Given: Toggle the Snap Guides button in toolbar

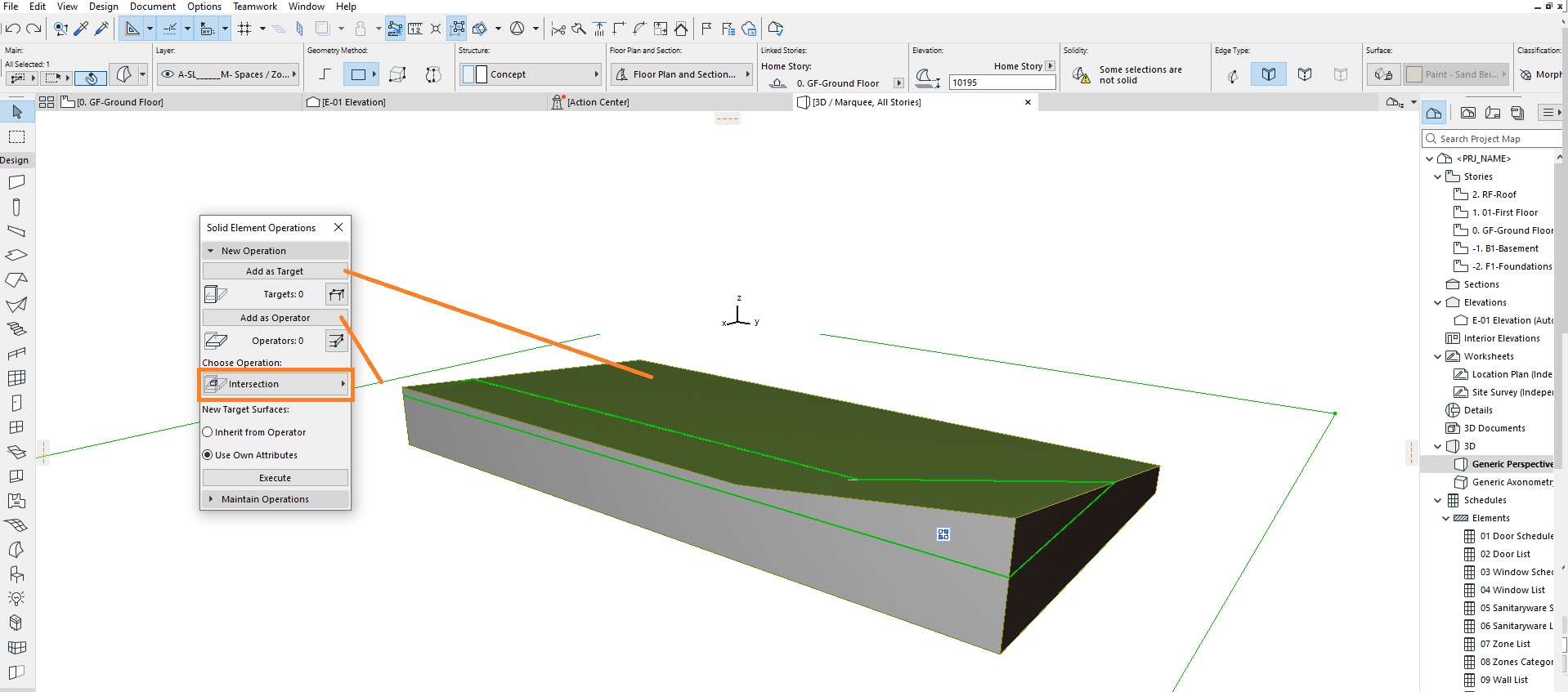Looking at the screenshot, I should click(169, 29).
